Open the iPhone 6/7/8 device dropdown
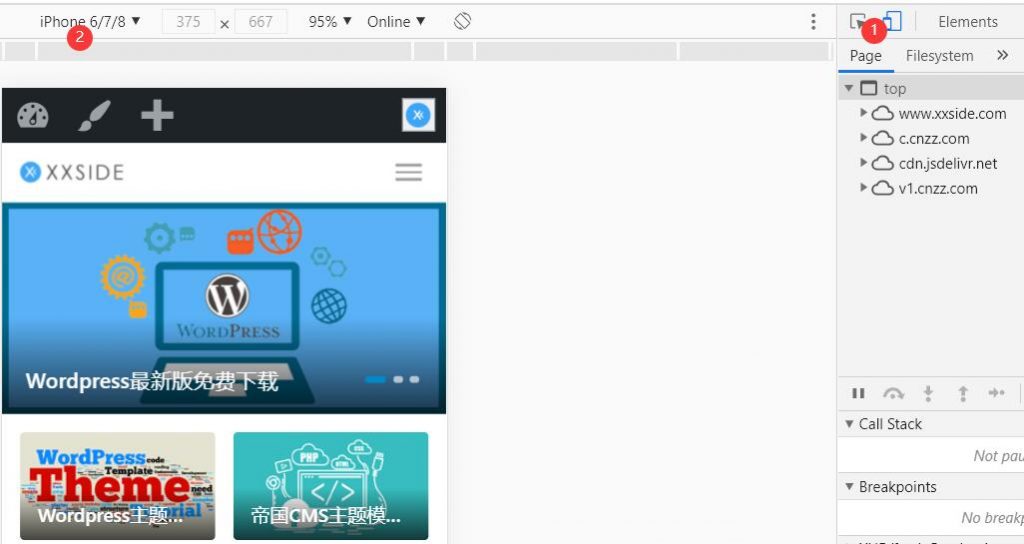This screenshot has height=544, width=1024. click(x=90, y=22)
